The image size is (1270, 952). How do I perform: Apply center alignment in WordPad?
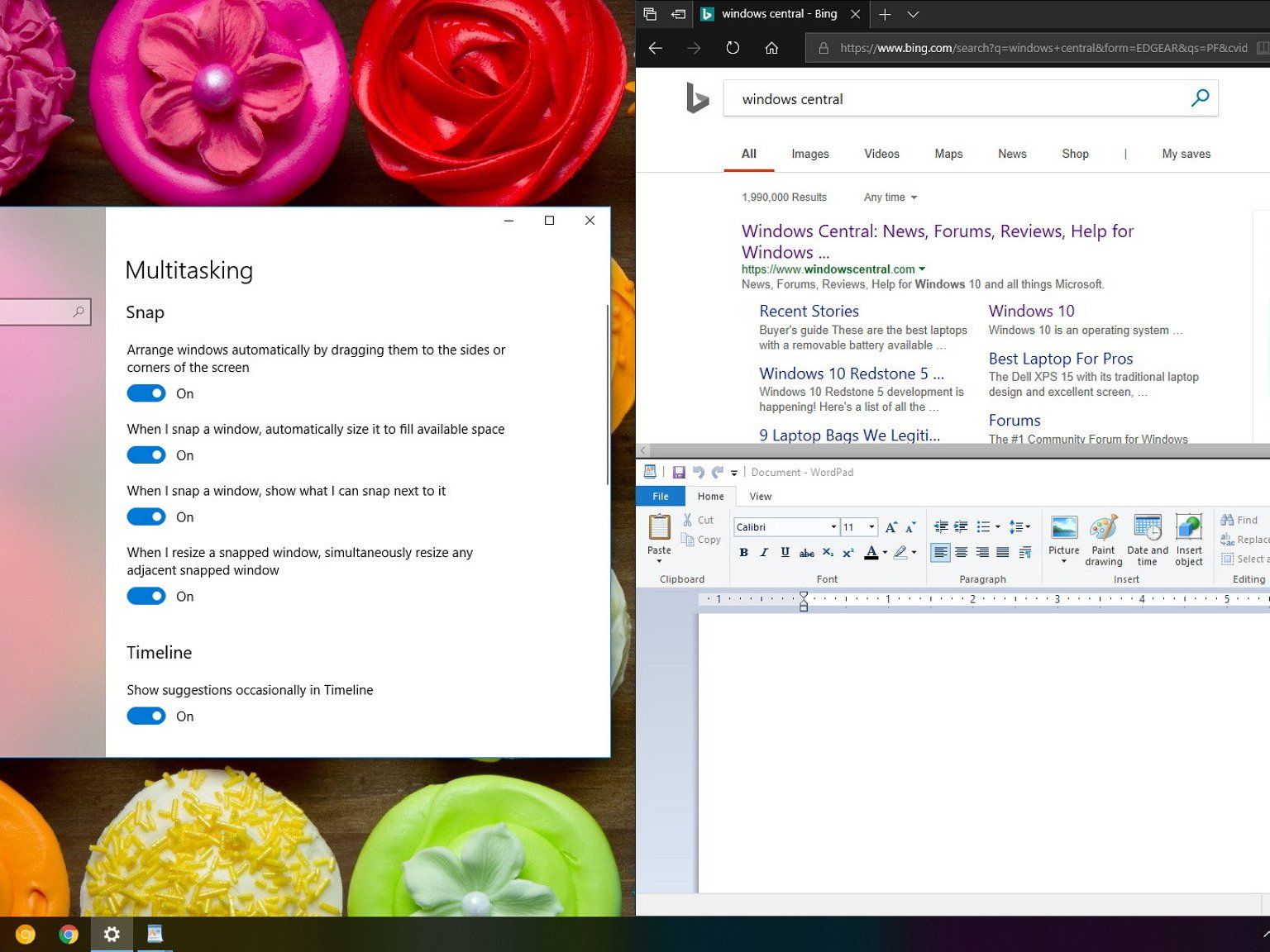(961, 552)
